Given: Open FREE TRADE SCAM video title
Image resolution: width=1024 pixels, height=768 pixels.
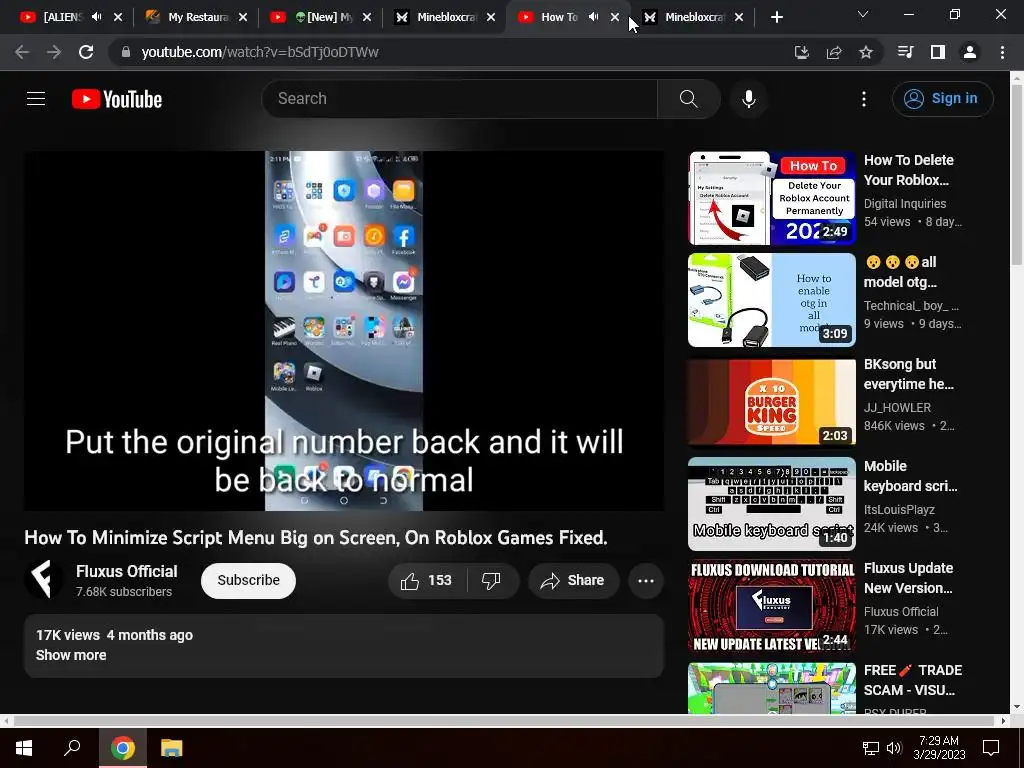Looking at the screenshot, I should pos(912,680).
